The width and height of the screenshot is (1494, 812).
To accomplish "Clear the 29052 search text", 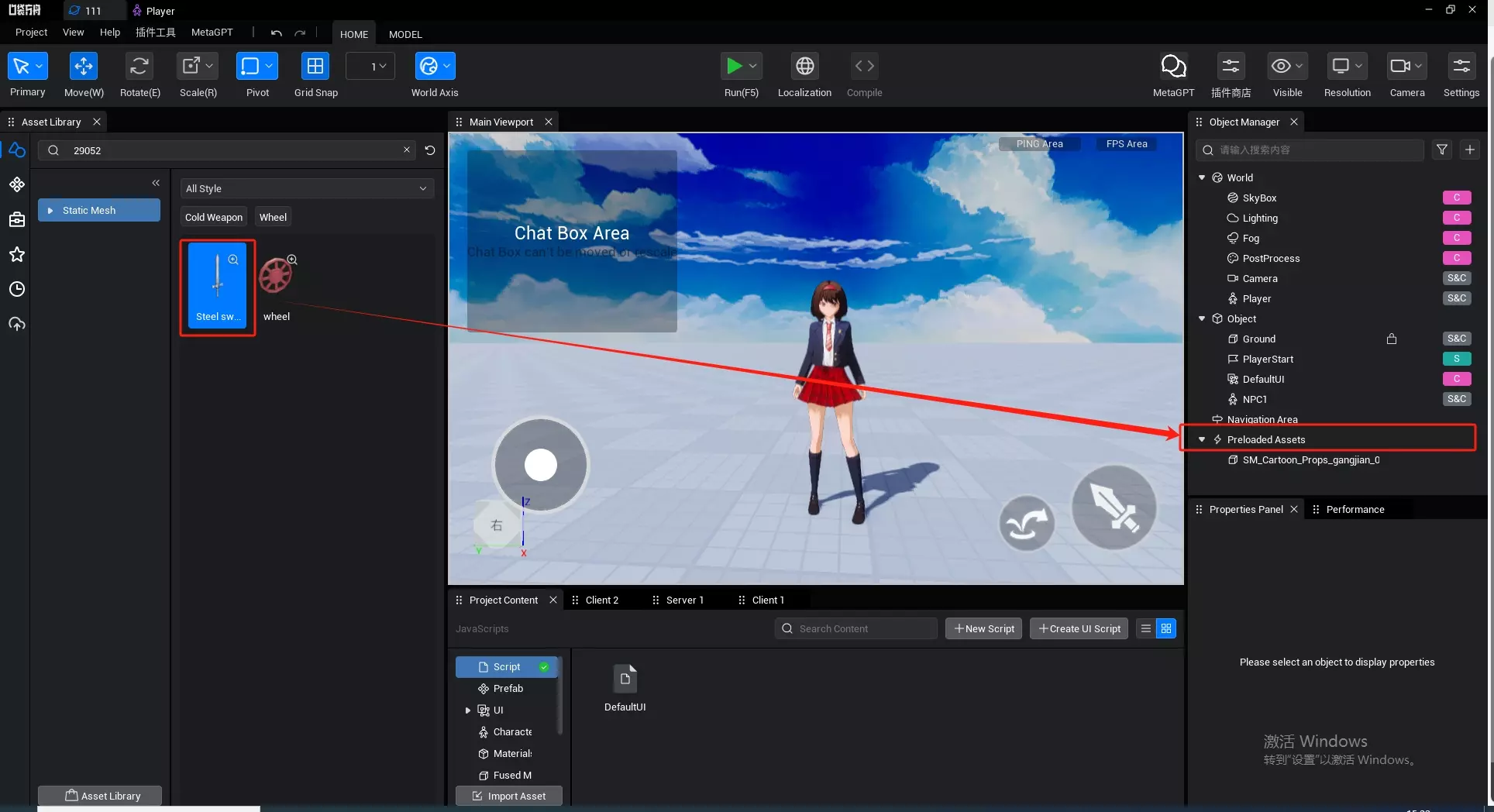I will [x=406, y=150].
